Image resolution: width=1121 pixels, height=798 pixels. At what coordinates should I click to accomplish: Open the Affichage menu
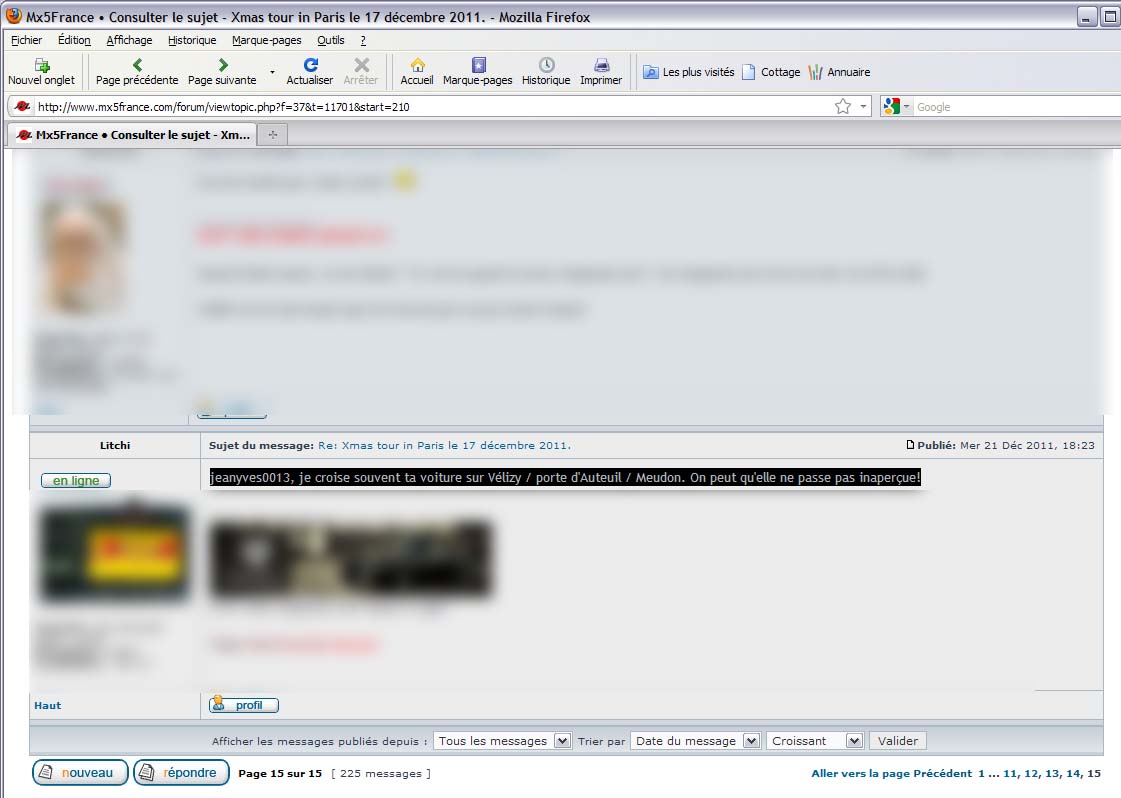pyautogui.click(x=129, y=40)
